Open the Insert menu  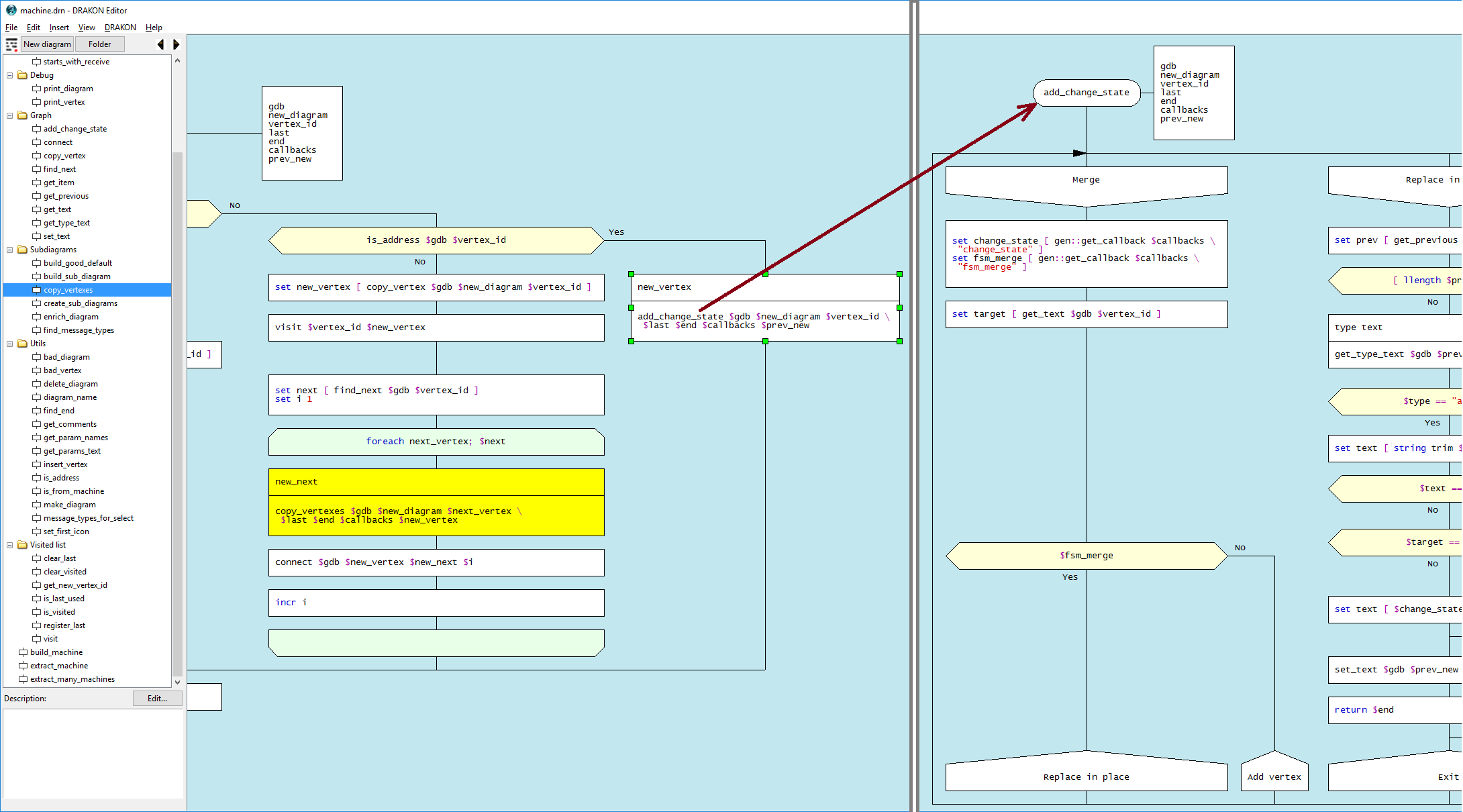point(59,28)
